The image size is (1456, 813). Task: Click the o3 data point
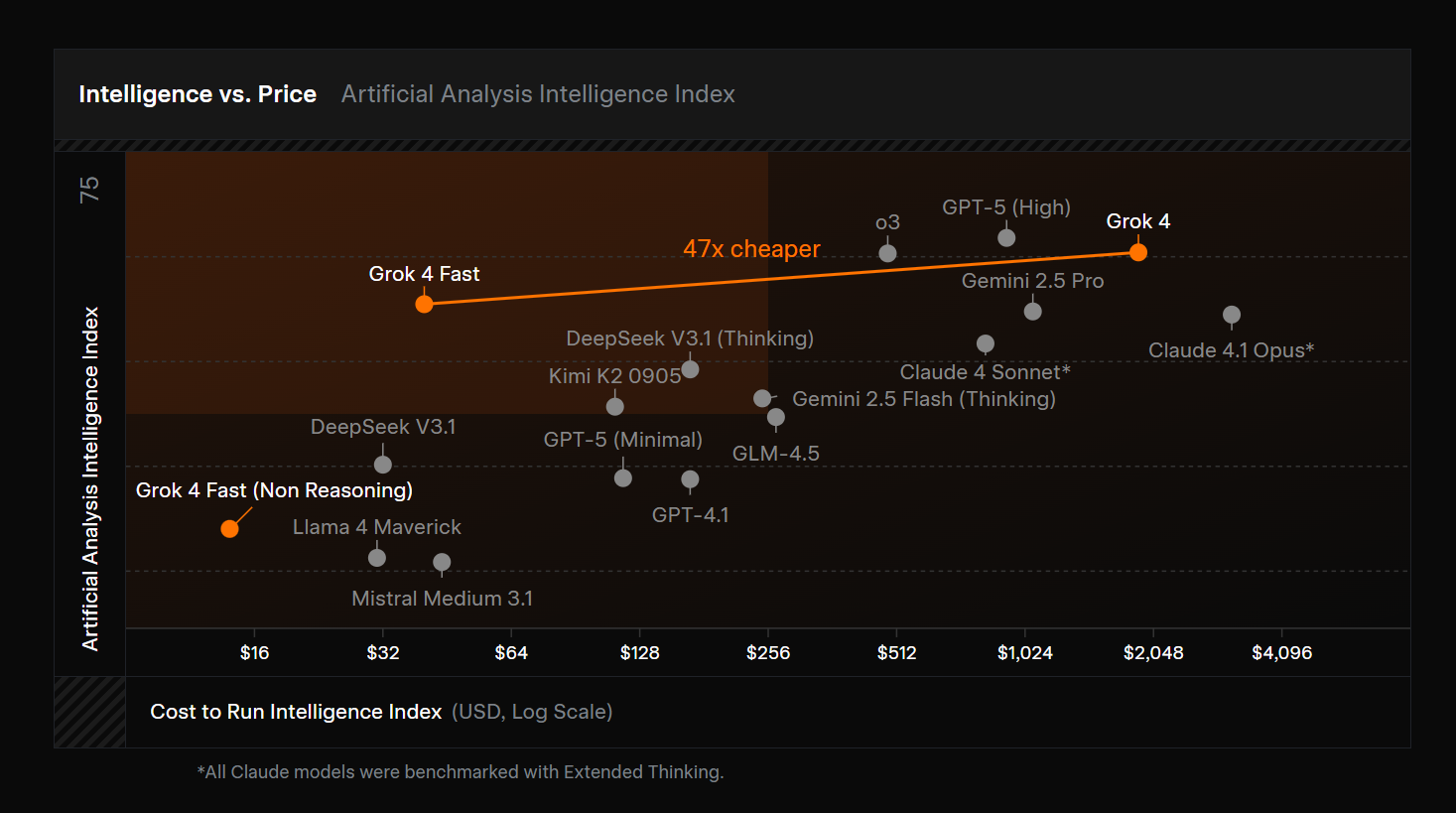pos(887,253)
